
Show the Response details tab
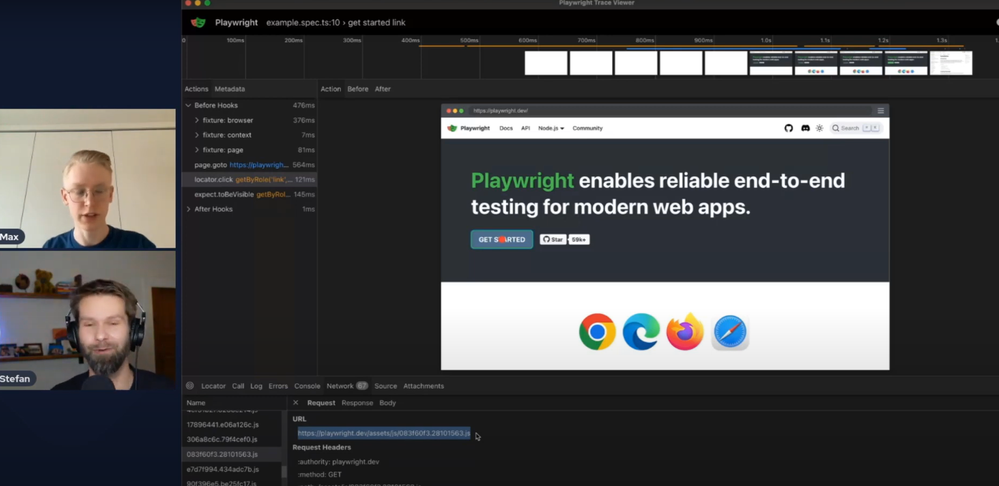pos(357,403)
